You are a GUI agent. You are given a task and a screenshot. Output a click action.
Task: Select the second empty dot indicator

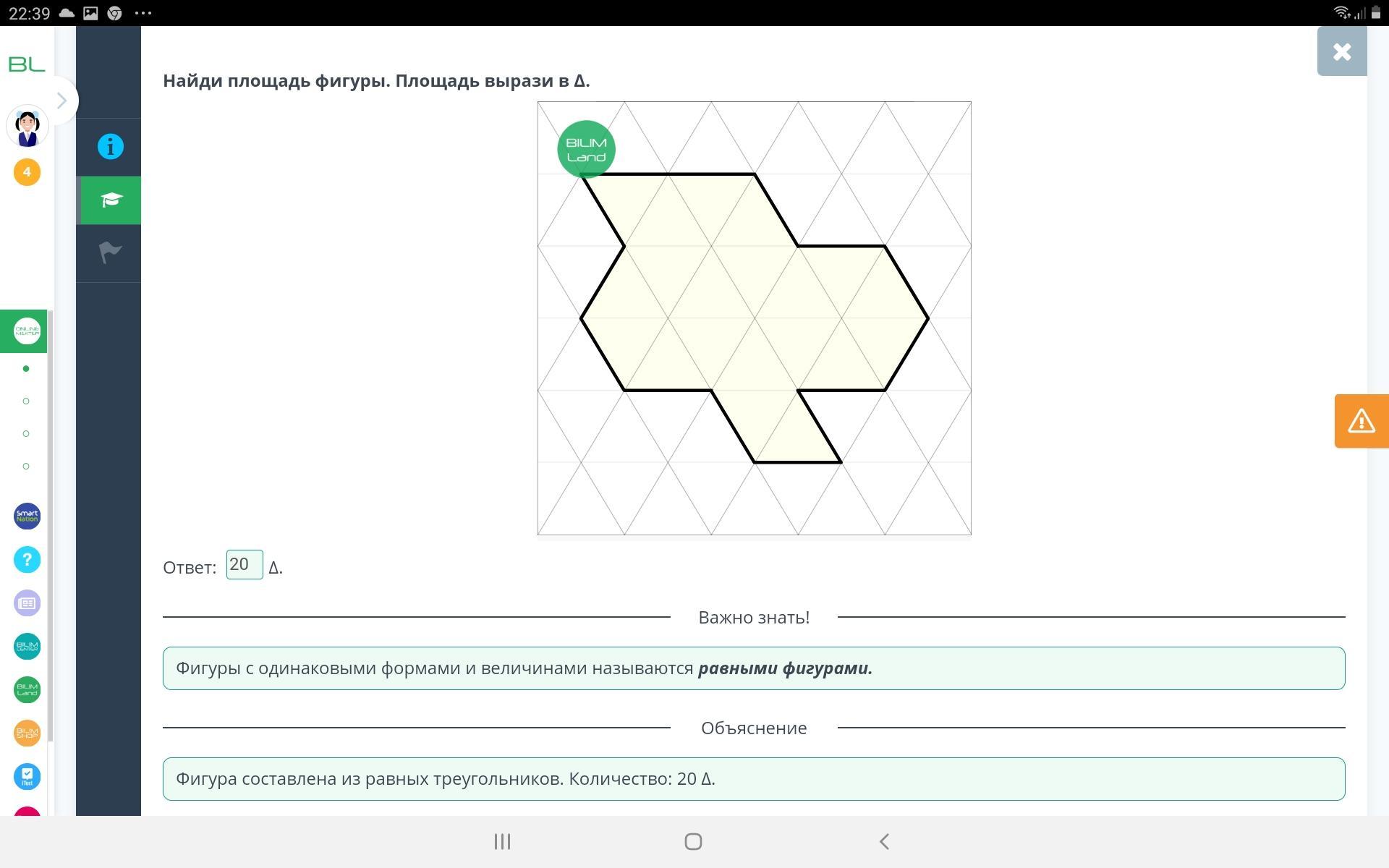pos(27,401)
